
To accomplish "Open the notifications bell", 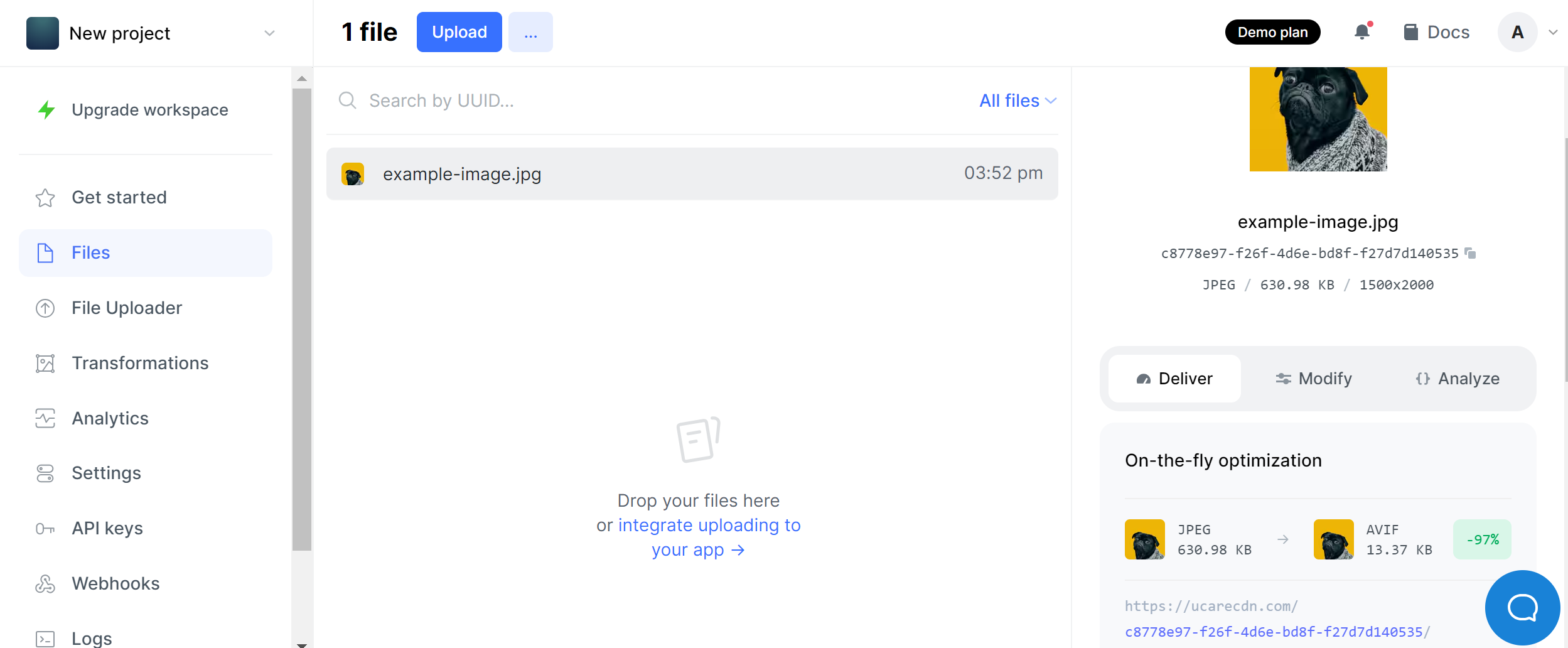I will point(1361,31).
